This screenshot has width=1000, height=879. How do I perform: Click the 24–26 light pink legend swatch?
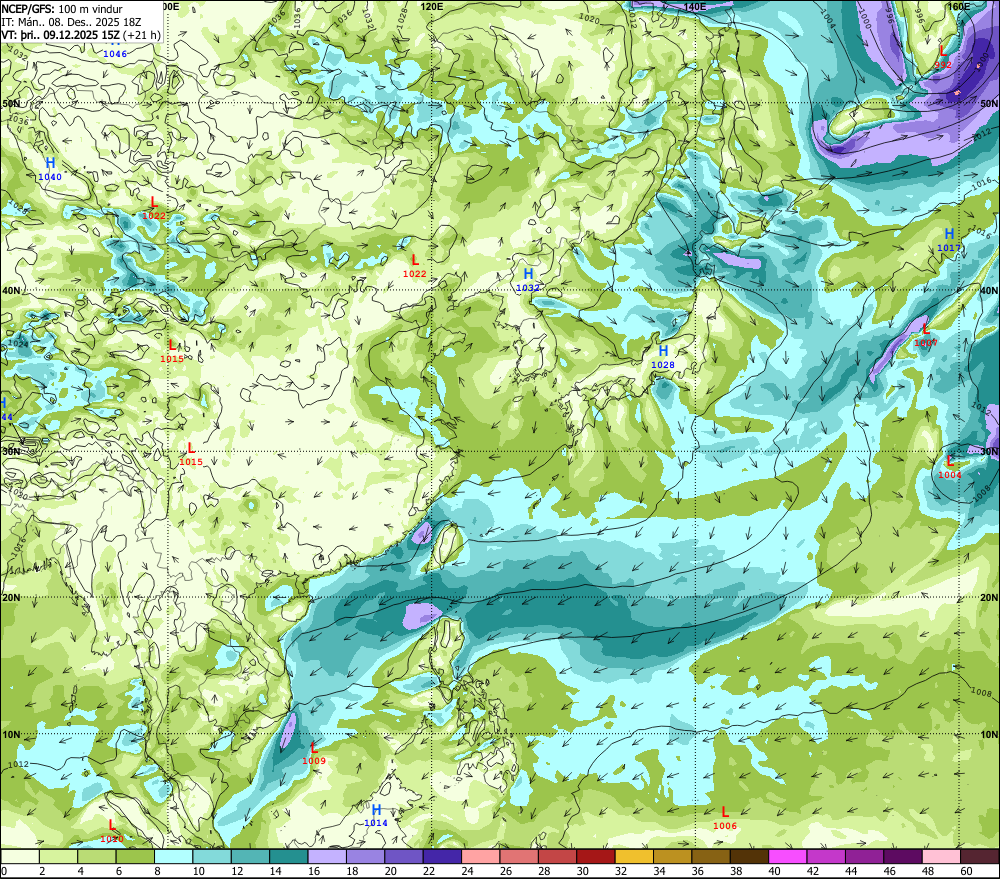pyautogui.click(x=480, y=856)
